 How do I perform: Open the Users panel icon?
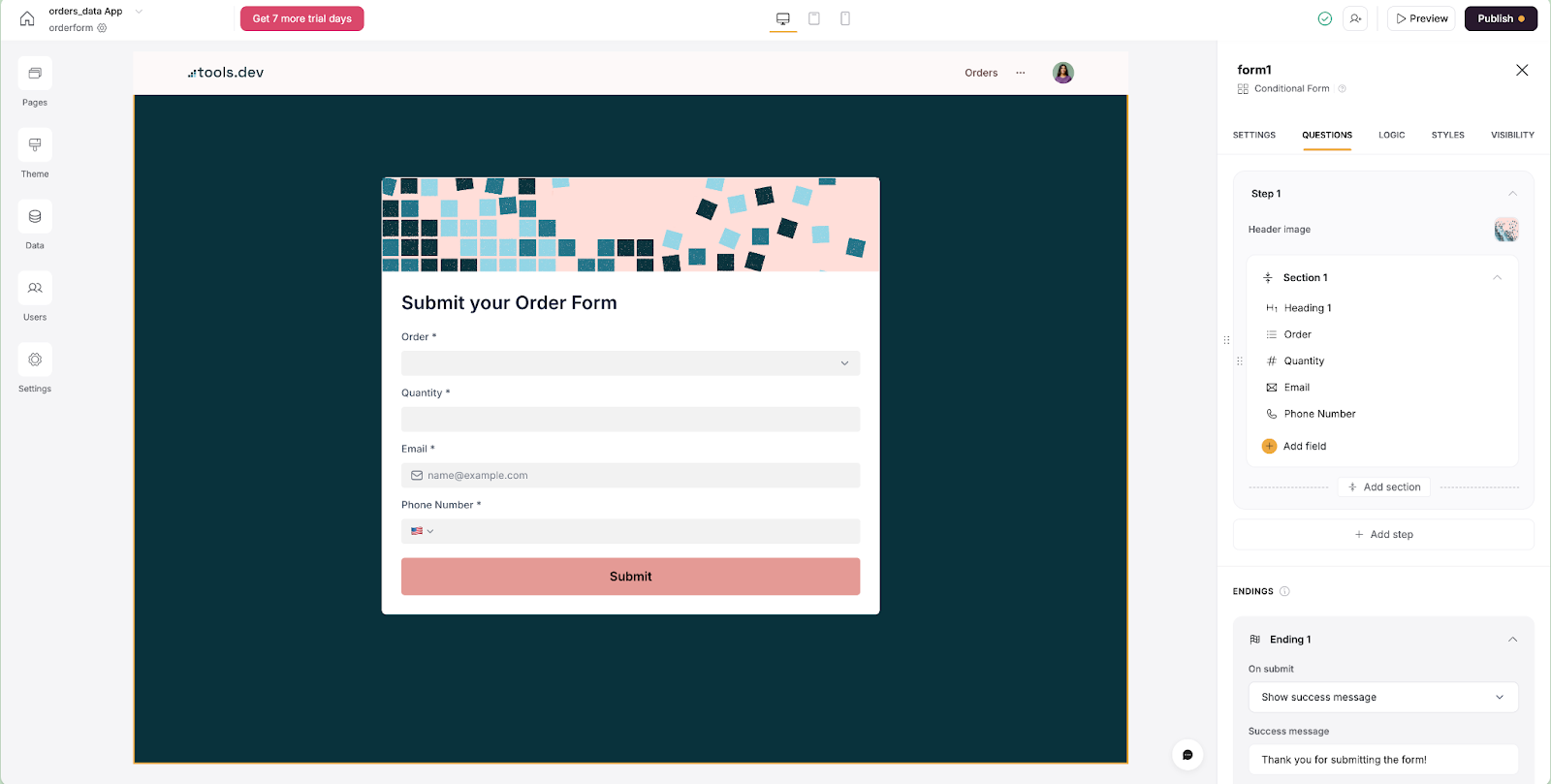click(35, 289)
